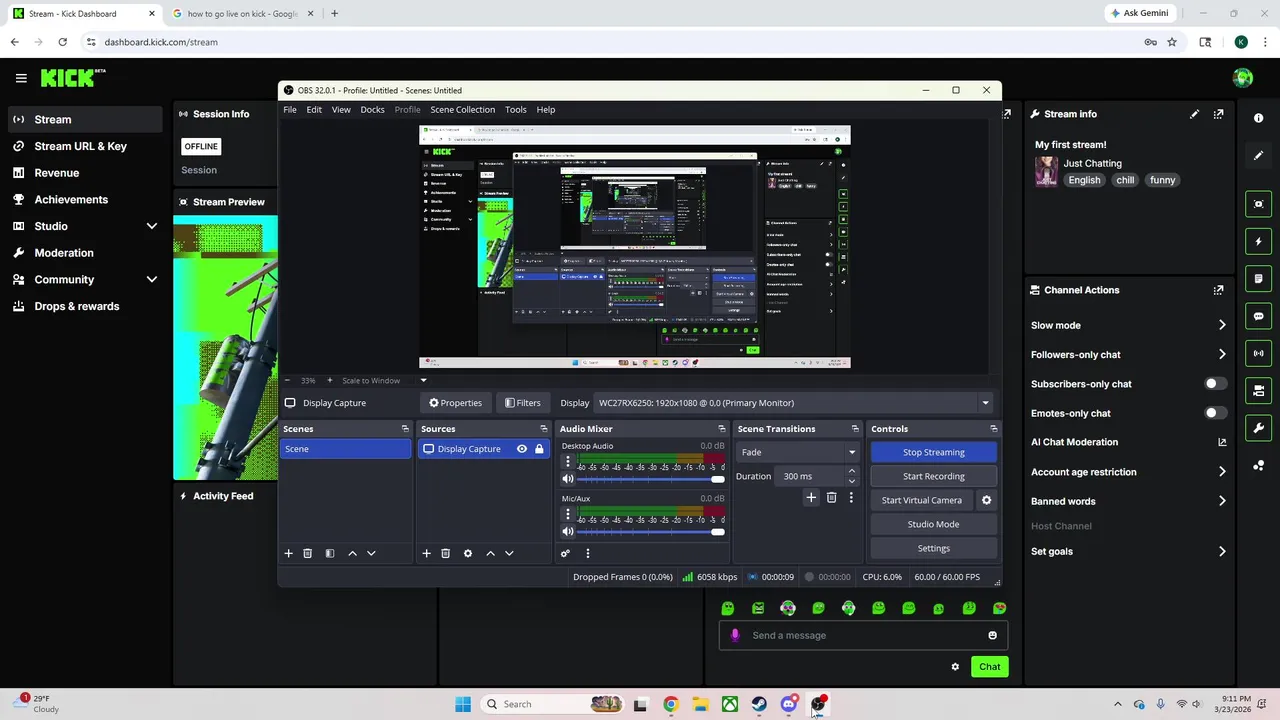Viewport: 1280px width, 720px height.
Task: Open the OBS Scene Collection menu
Action: coord(462,109)
